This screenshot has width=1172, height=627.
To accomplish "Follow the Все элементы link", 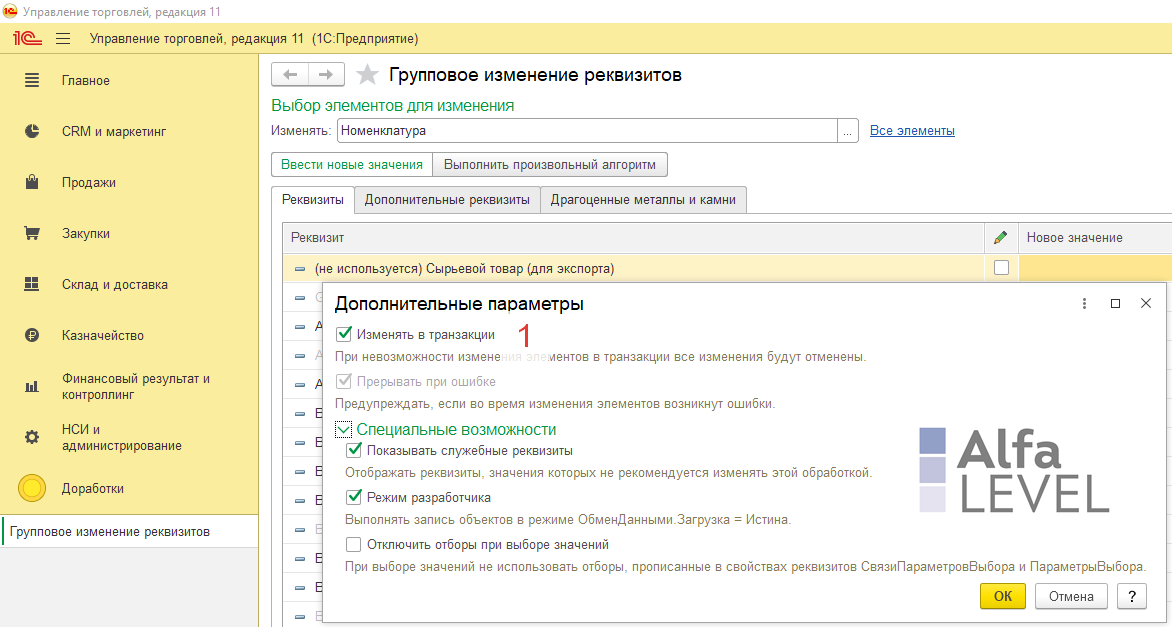I will [912, 131].
